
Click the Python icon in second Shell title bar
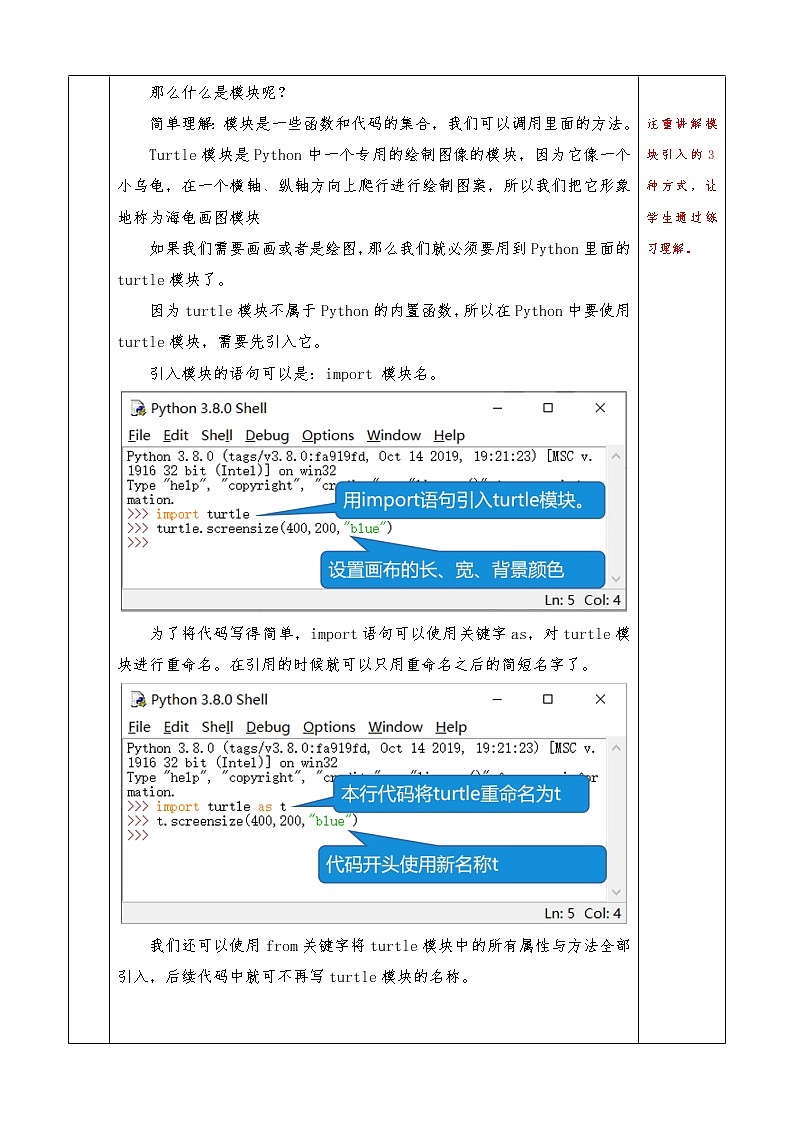click(x=137, y=700)
